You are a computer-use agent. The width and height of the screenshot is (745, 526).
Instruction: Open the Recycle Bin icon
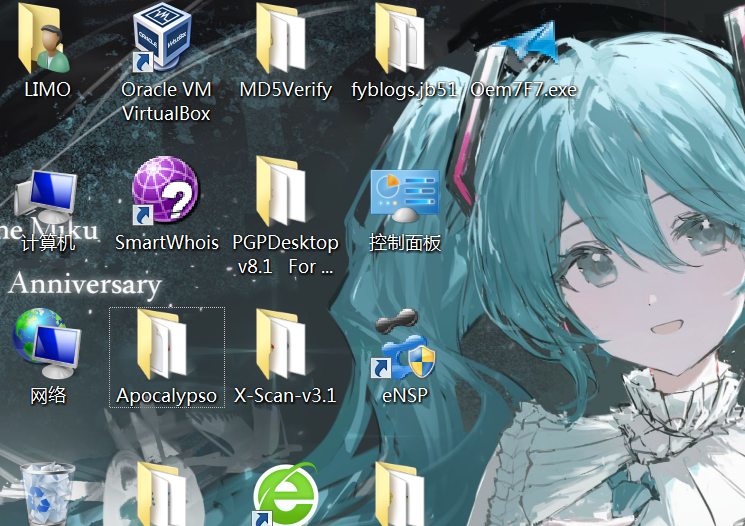[47, 494]
